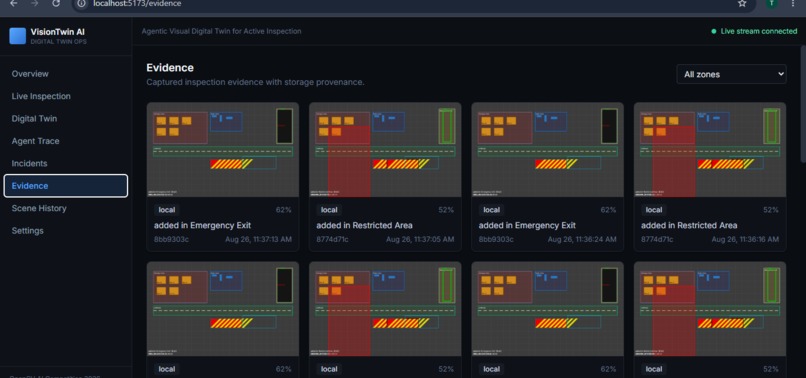Click 52% confidence on 11:36:16 AM card

pos(771,210)
